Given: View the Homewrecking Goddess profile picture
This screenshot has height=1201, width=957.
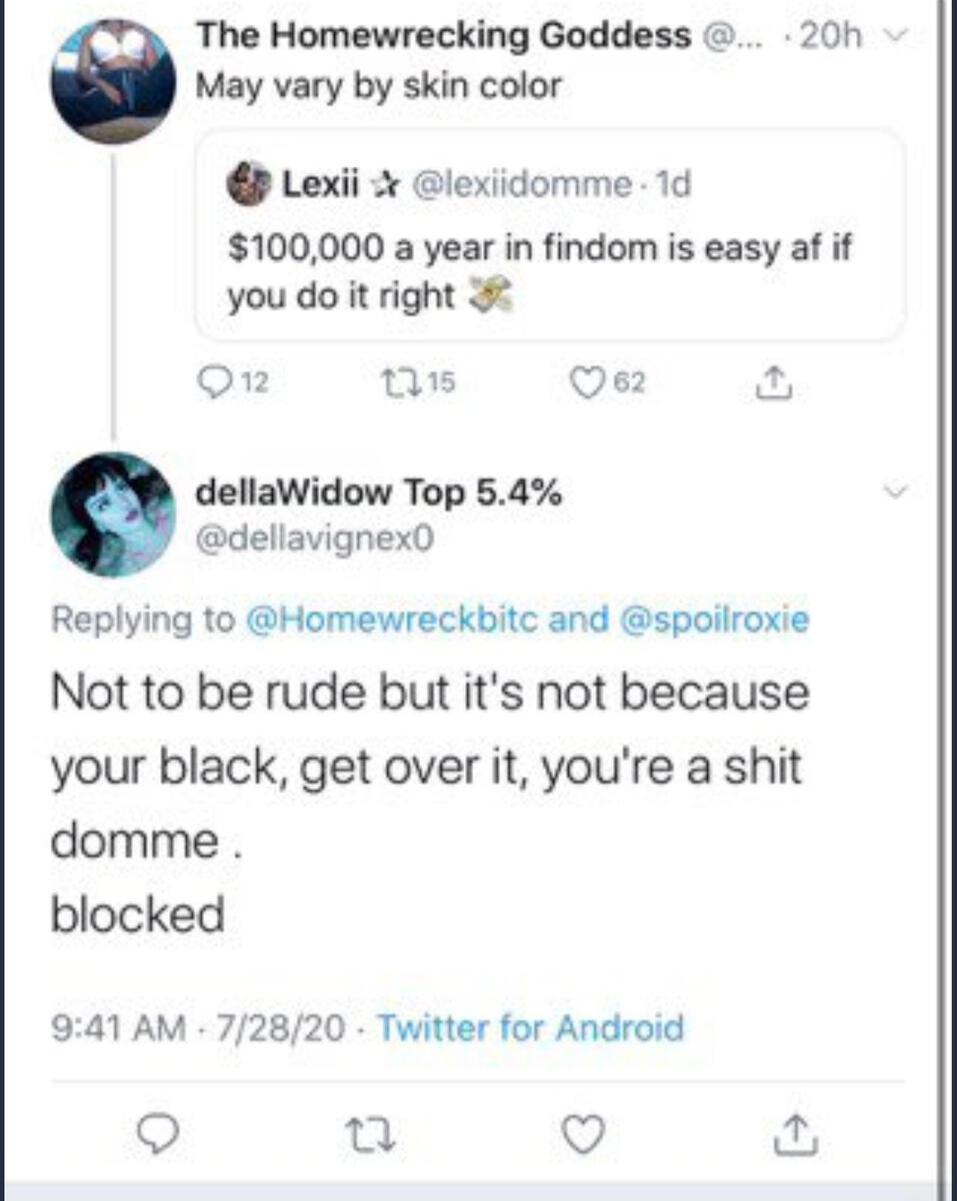Looking at the screenshot, I should pos(113,82).
